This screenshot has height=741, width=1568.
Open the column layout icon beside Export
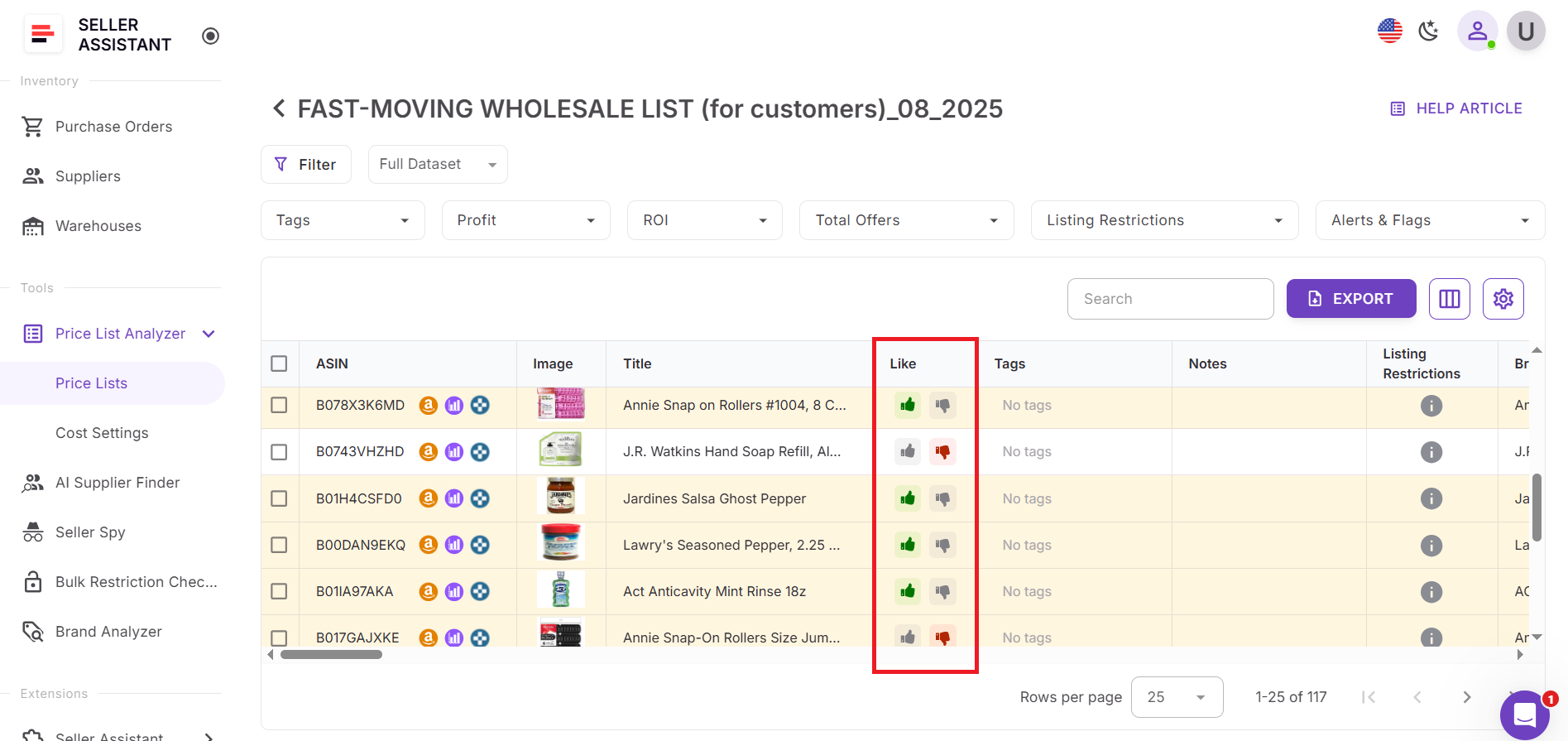pos(1449,299)
